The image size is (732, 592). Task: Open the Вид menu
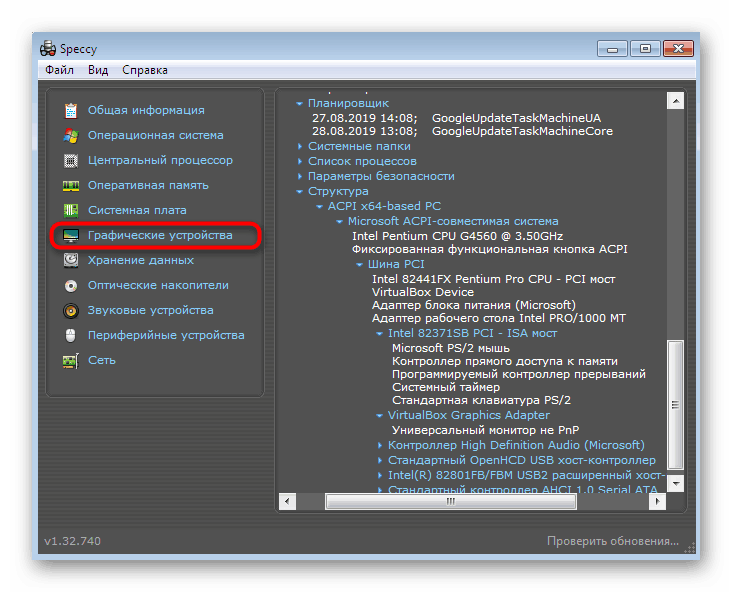pos(98,70)
